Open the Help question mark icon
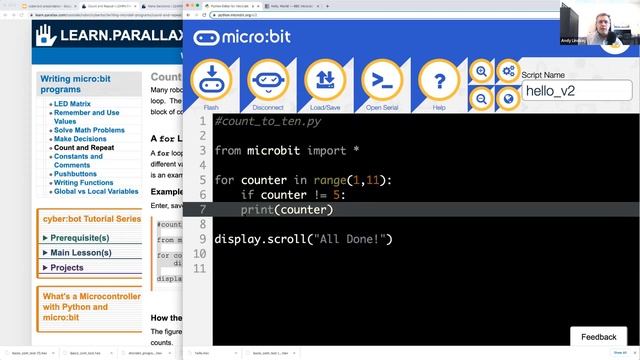Image resolution: width=640 pixels, height=360 pixels. click(x=439, y=80)
